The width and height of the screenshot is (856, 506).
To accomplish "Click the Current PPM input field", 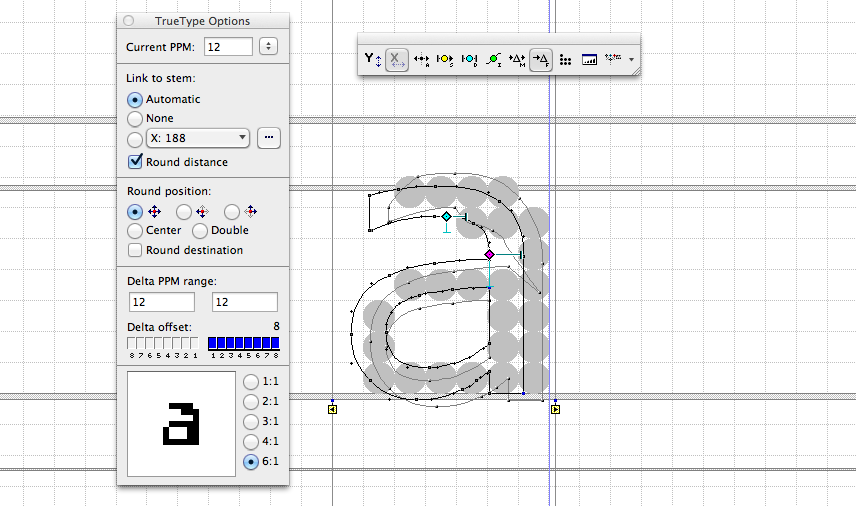I will [227, 46].
